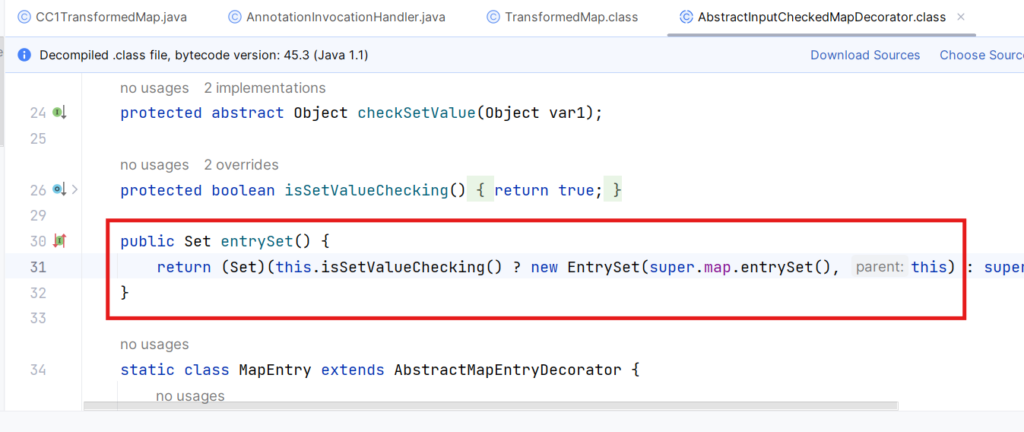Unfold the collapsed closing brace after return true

click(617, 189)
